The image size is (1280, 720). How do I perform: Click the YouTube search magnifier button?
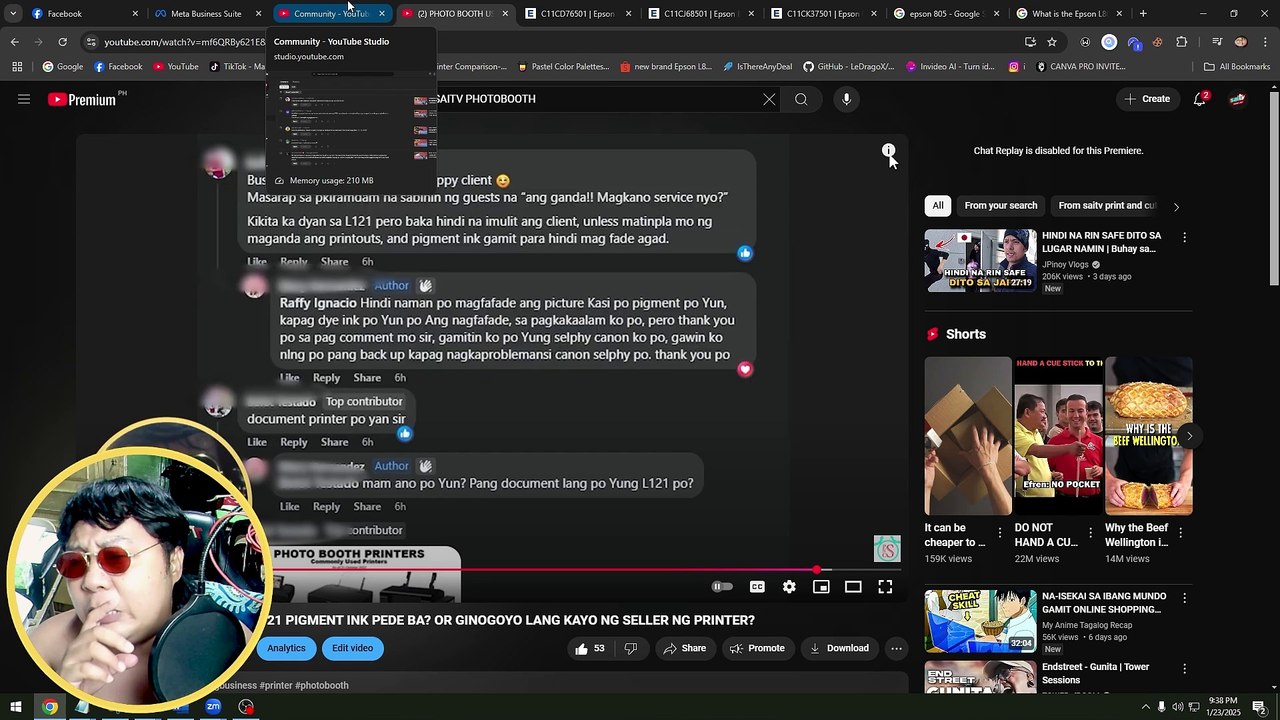[801, 99]
